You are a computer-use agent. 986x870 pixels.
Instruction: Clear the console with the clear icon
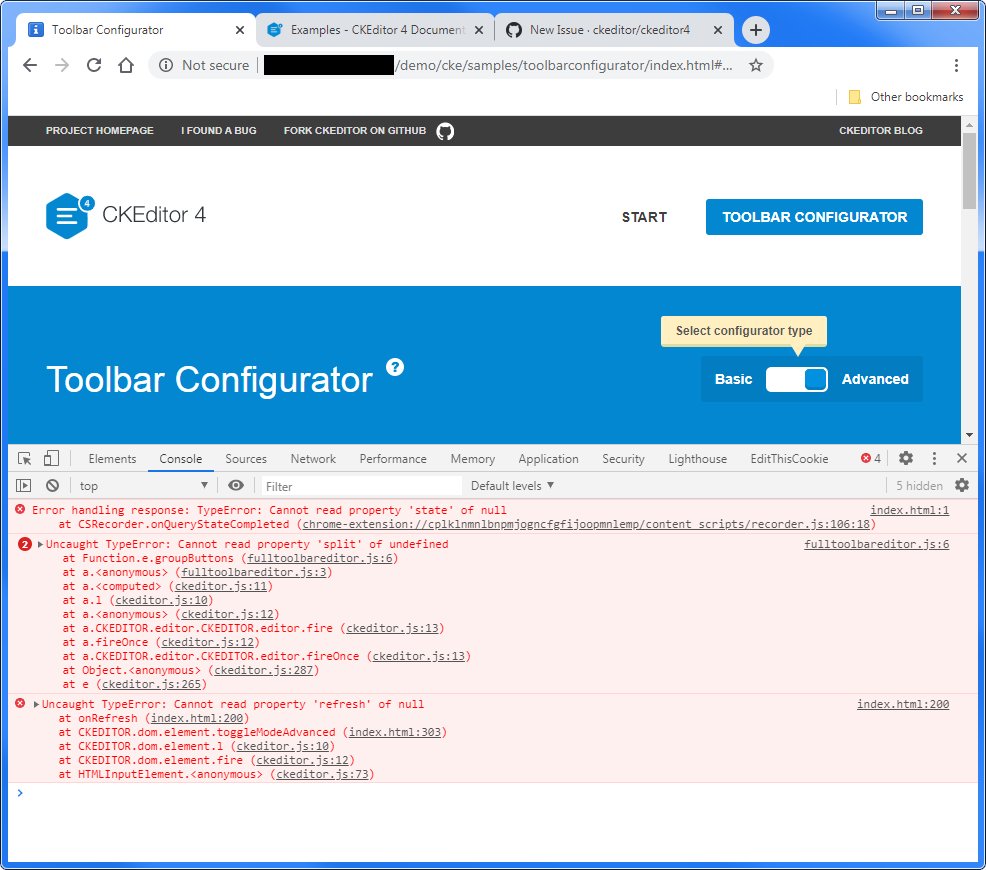point(50,485)
